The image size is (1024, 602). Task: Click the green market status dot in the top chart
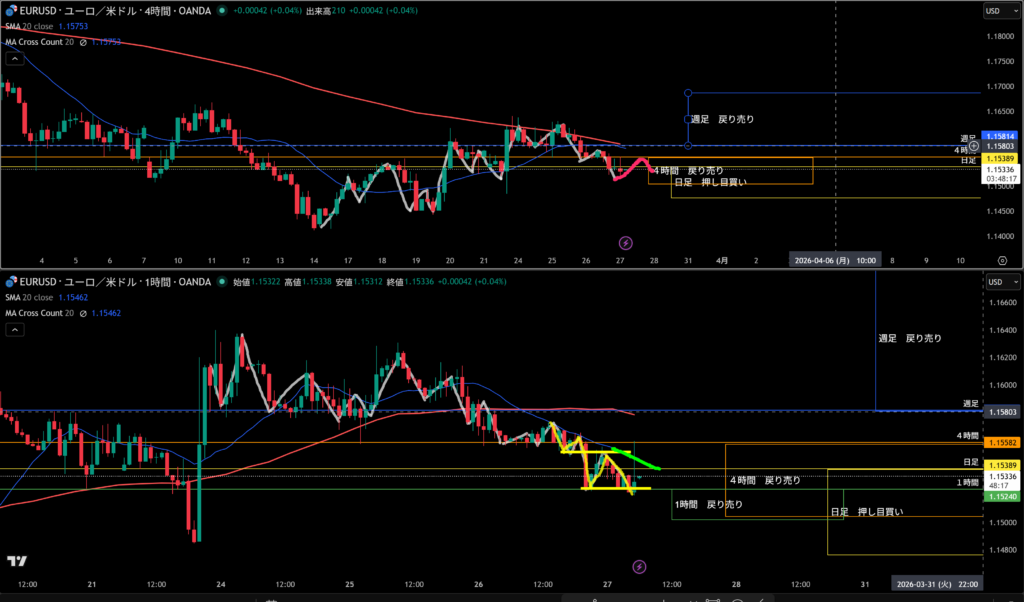(222, 10)
